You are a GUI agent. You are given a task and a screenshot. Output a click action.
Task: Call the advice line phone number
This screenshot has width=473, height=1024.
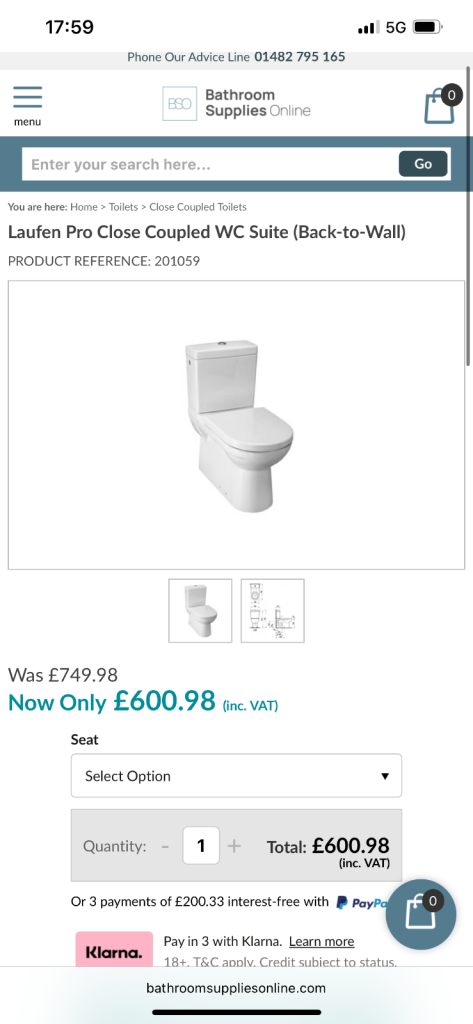click(x=300, y=57)
